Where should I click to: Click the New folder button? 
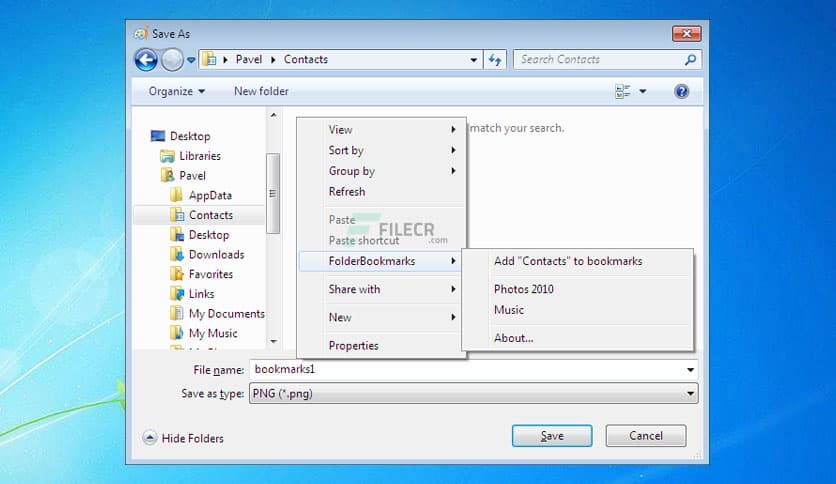tap(261, 91)
